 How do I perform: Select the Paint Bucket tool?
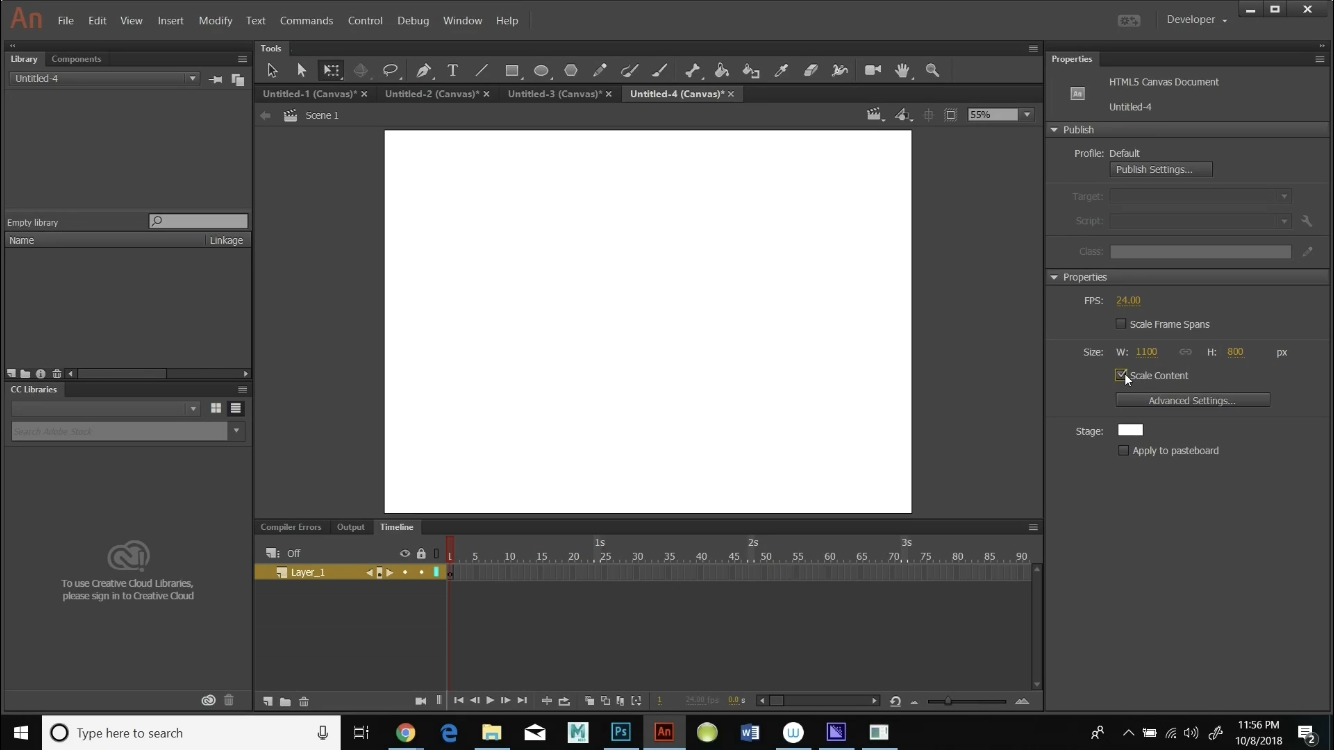click(722, 70)
